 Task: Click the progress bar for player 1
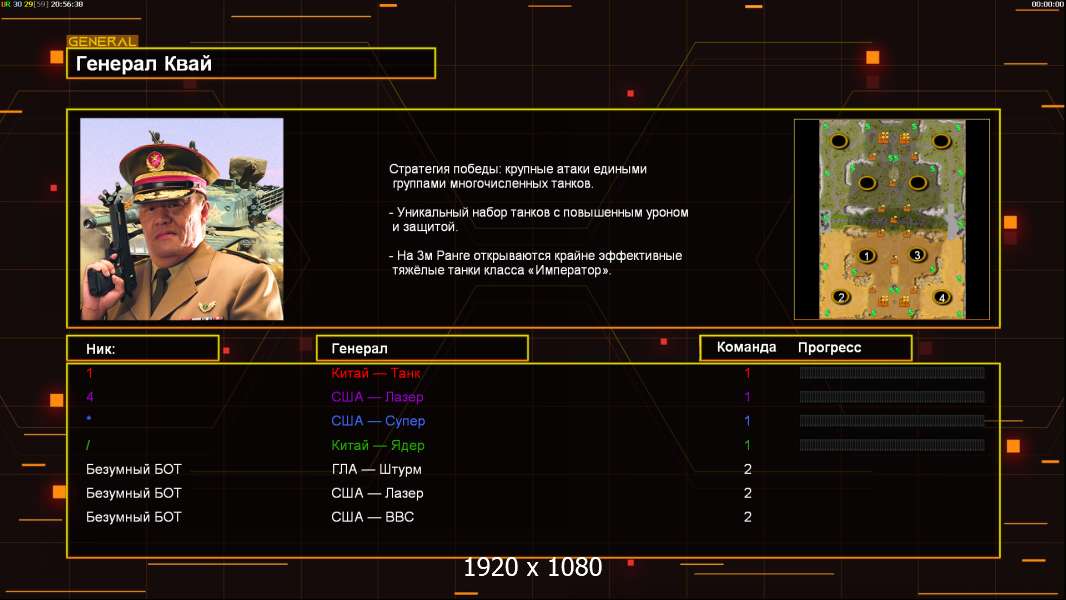[891, 374]
